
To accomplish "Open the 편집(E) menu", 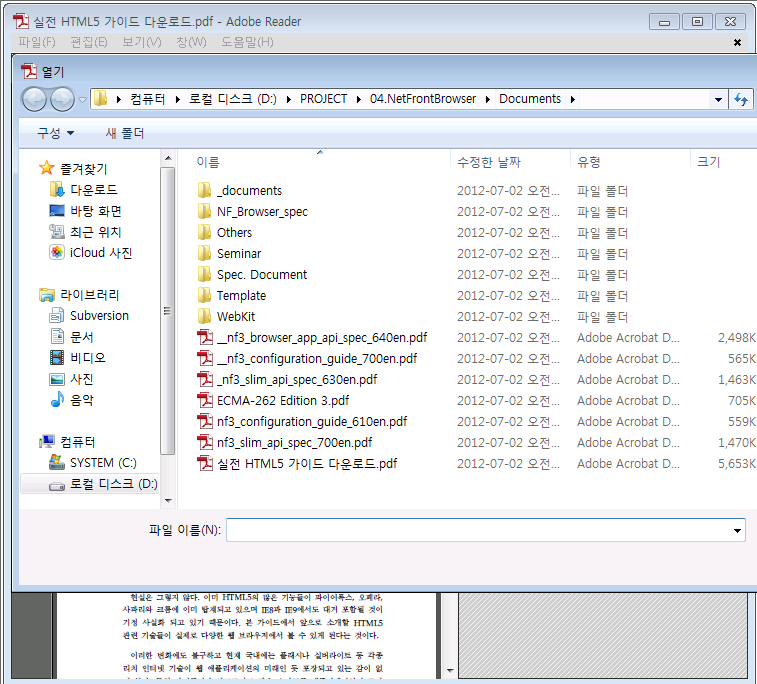I will tap(89, 42).
